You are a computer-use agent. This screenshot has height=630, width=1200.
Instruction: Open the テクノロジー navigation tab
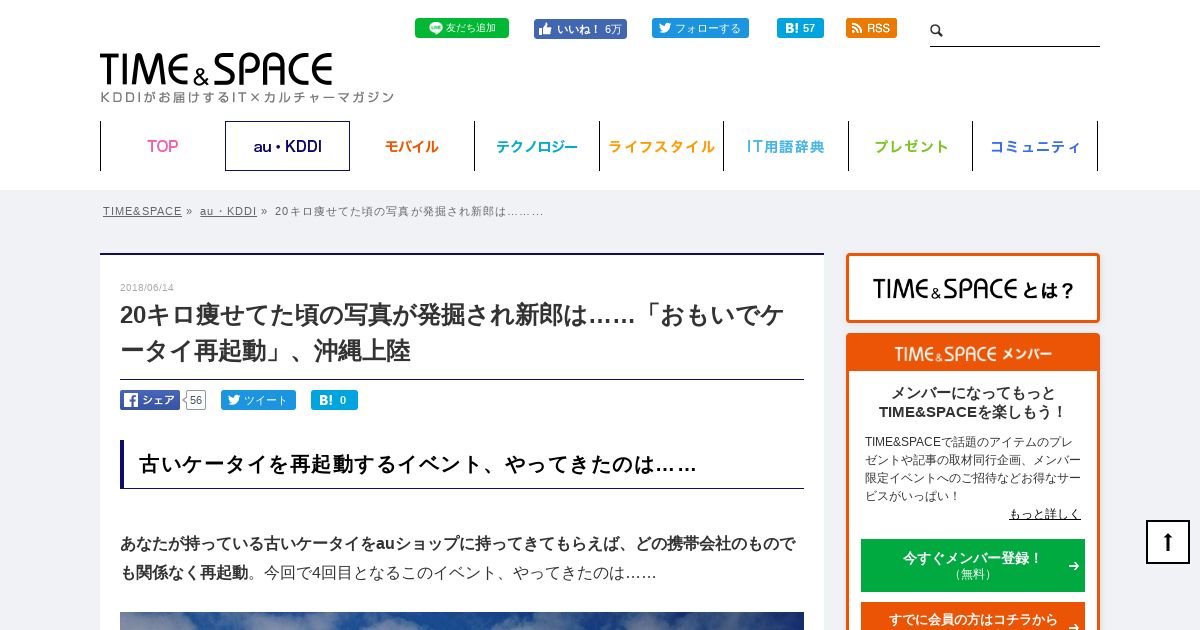[537, 146]
